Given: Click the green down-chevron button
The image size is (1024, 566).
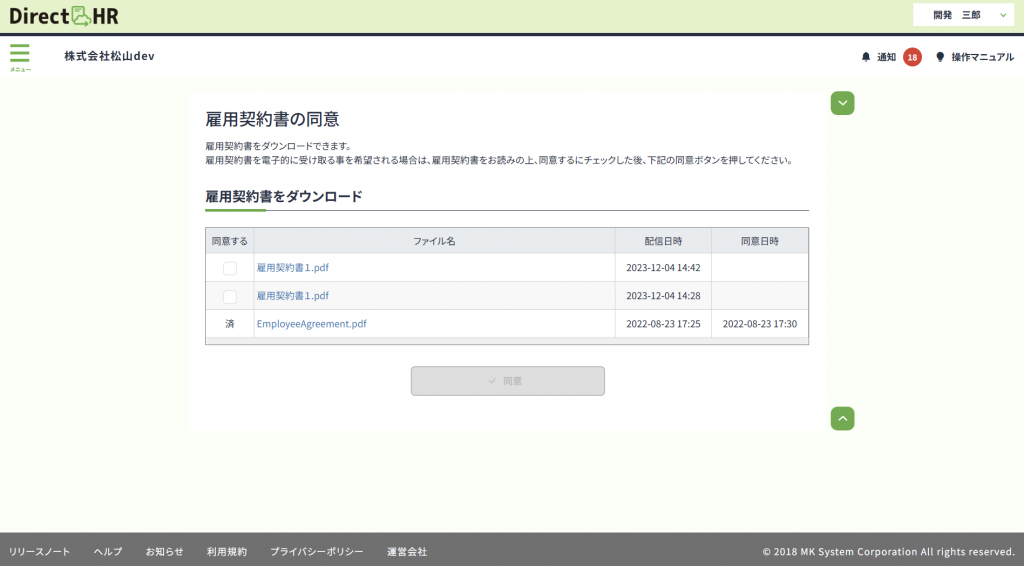Looking at the screenshot, I should [842, 103].
